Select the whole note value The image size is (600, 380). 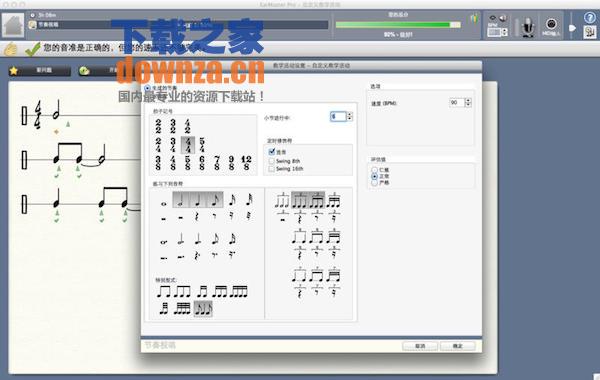pos(164,204)
